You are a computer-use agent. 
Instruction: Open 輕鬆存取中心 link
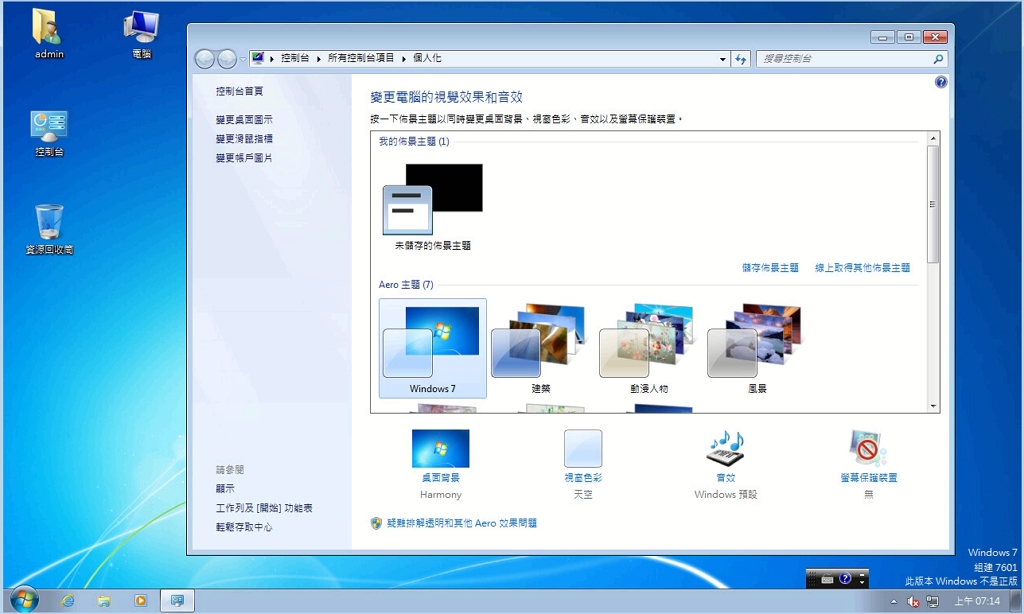point(244,526)
